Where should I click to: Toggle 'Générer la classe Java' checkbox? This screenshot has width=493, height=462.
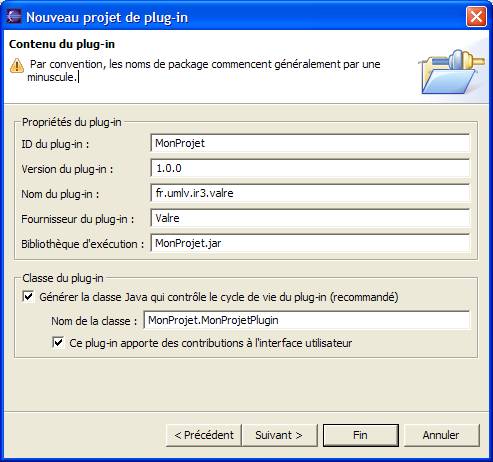pyautogui.click(x=28, y=296)
